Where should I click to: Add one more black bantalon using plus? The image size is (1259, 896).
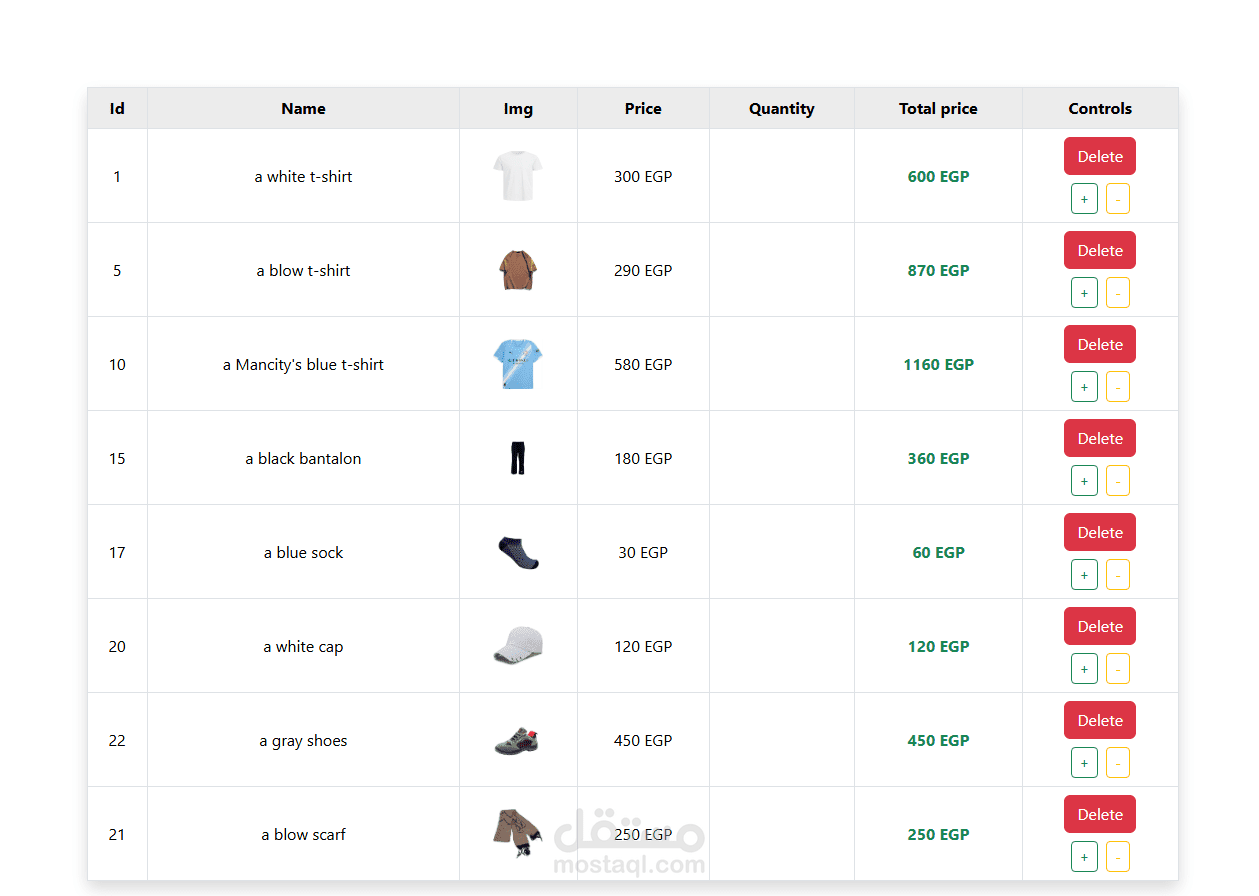(x=1084, y=481)
